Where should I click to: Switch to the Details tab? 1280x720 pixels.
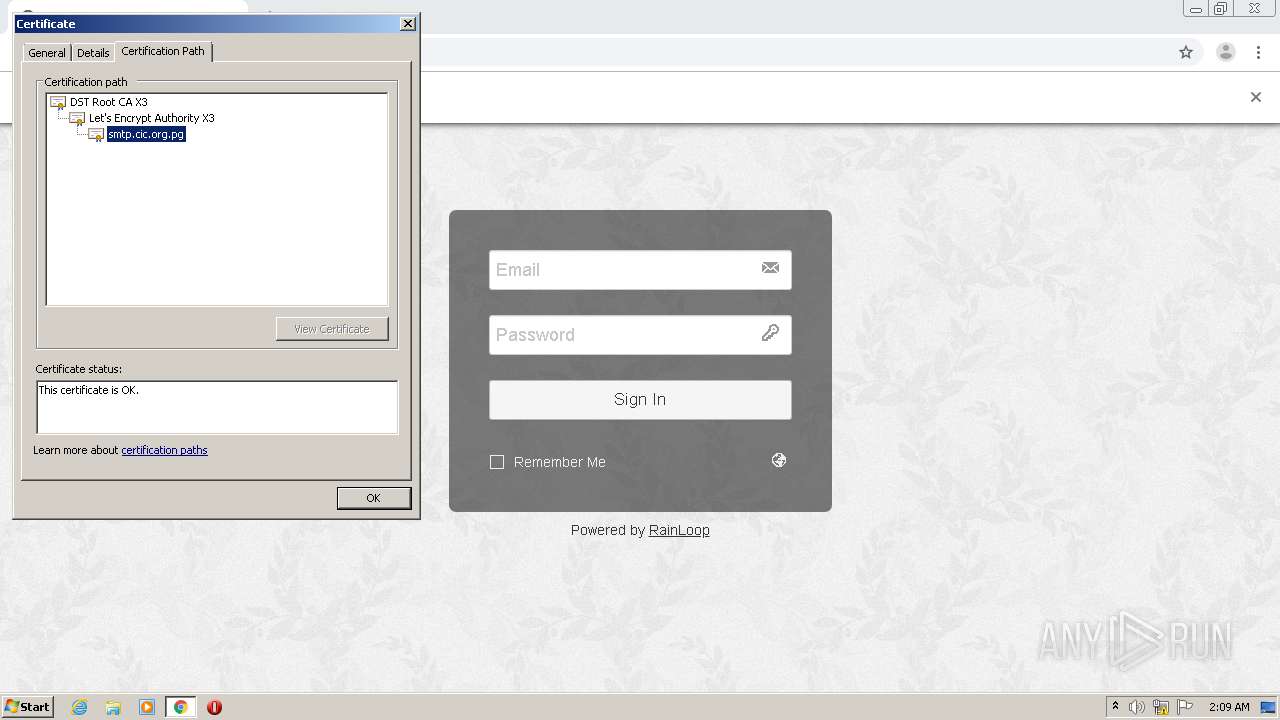tap(93, 53)
